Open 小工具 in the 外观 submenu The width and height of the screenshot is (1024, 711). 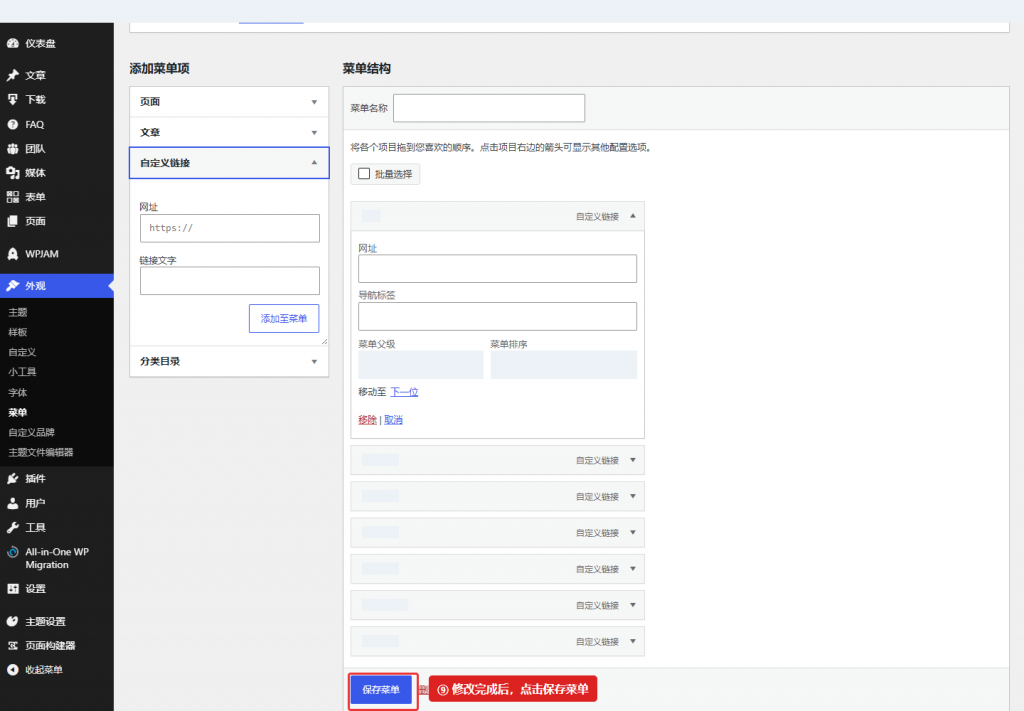point(22,371)
